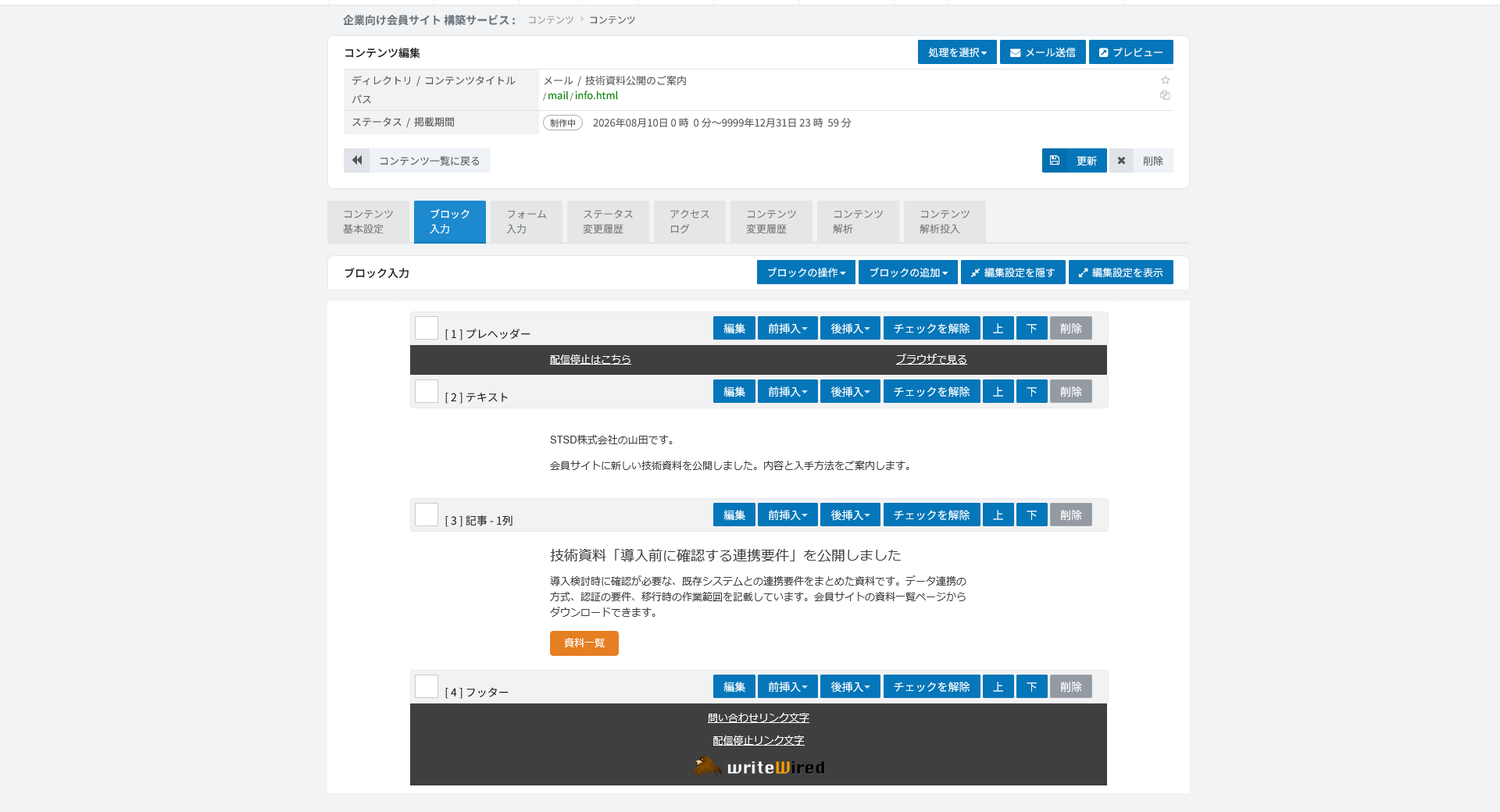Click the top 削除 button beside 更新
Viewport: 1500px width, 812px height.
click(1141, 160)
